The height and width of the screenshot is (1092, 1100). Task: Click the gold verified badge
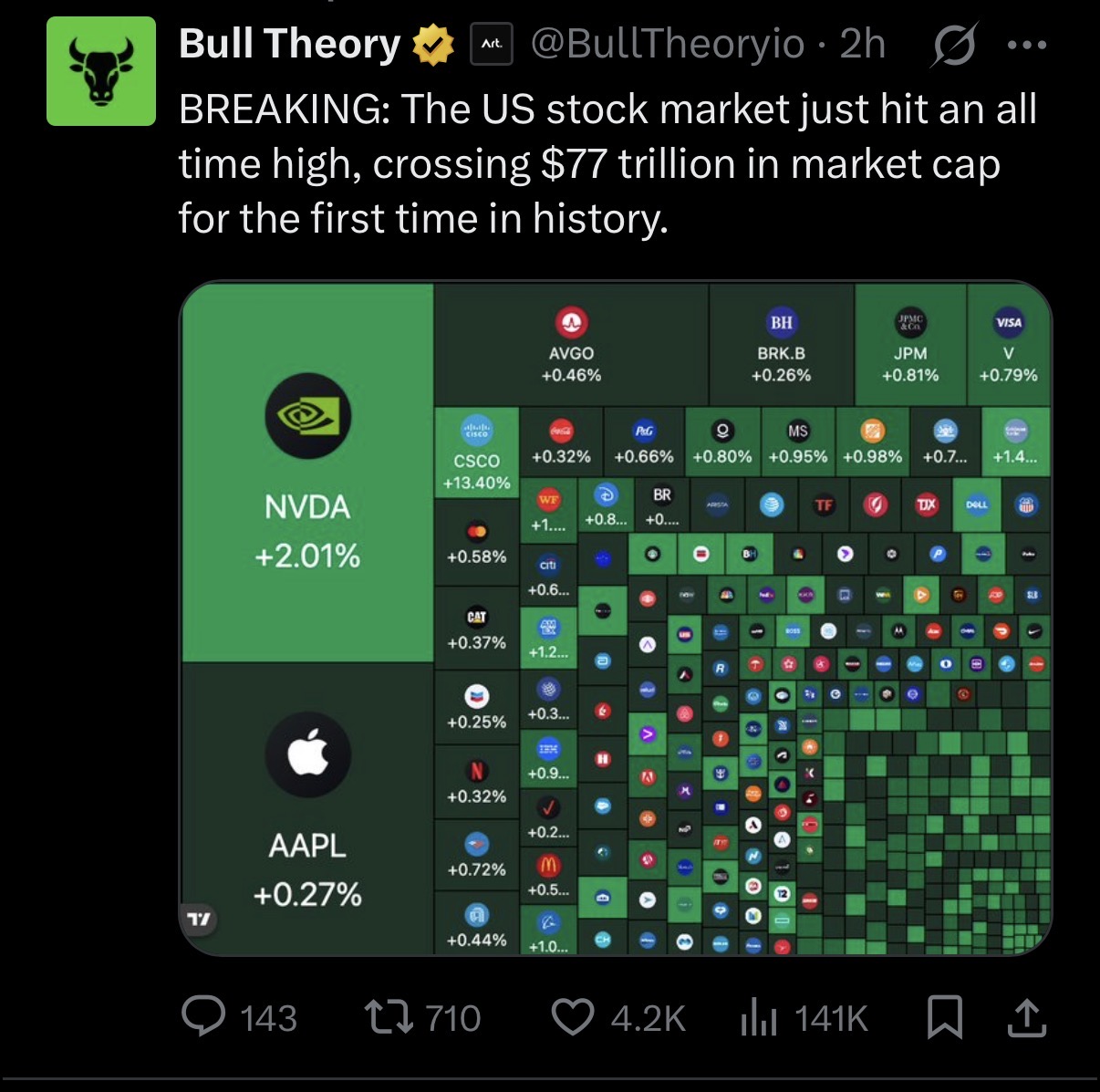435,45
